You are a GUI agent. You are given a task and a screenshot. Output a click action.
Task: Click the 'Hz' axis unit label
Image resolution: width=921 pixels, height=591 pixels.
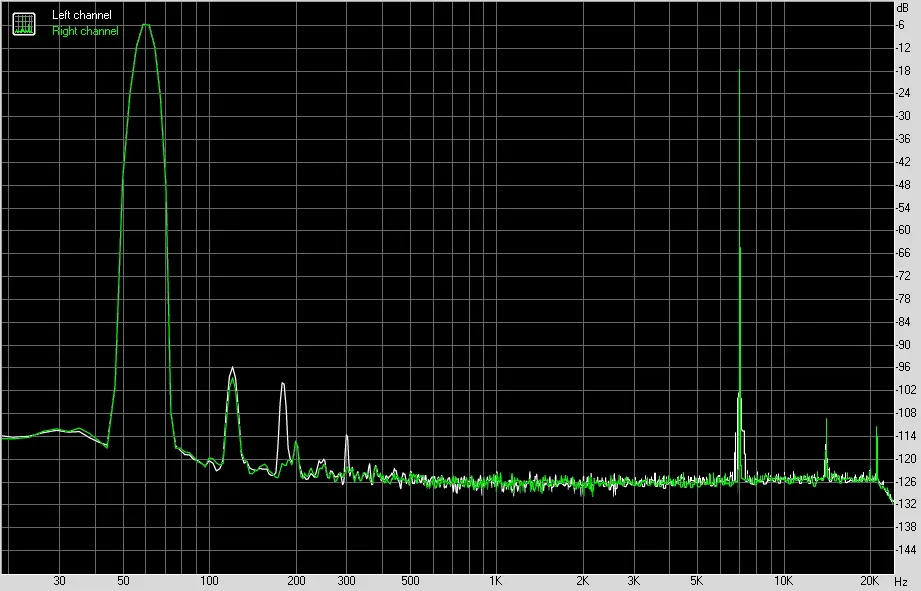901,582
